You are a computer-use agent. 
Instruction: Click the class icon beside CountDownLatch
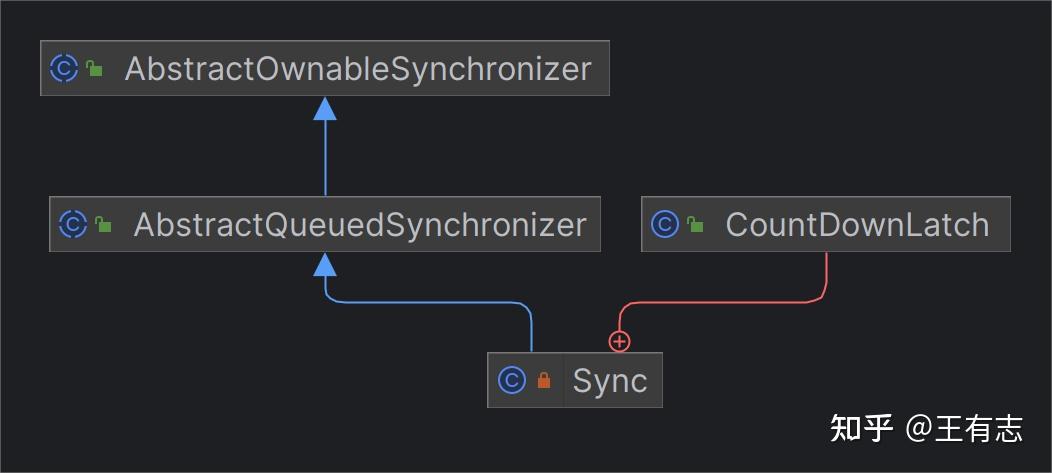coord(665,224)
